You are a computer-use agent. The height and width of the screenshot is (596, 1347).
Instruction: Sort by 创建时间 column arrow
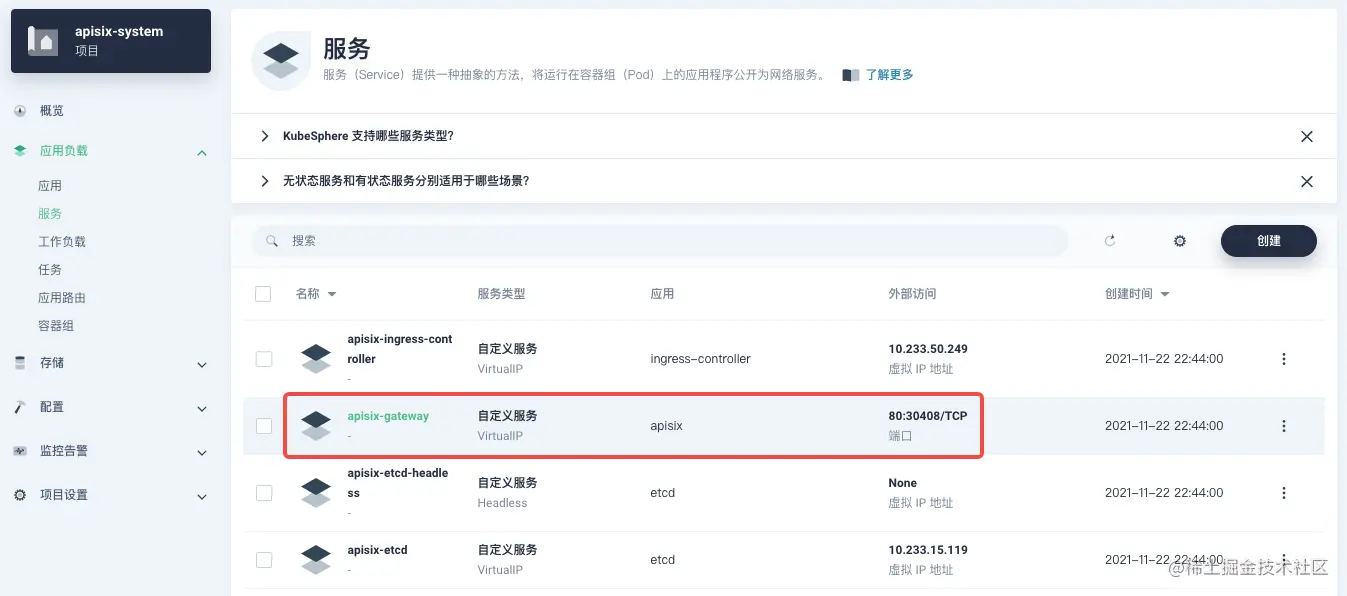coord(1165,295)
